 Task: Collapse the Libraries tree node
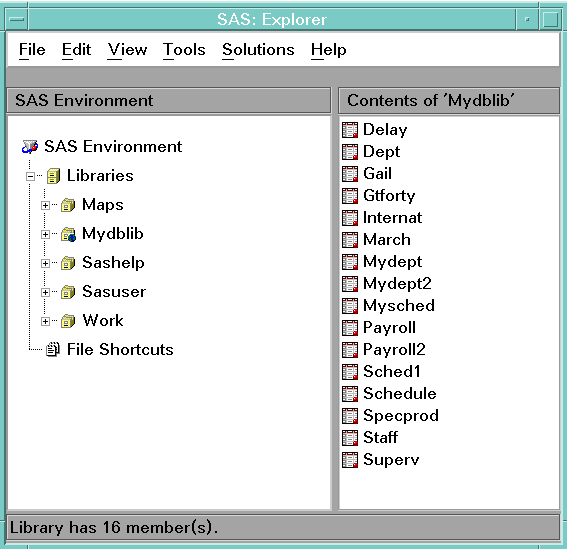point(31,176)
